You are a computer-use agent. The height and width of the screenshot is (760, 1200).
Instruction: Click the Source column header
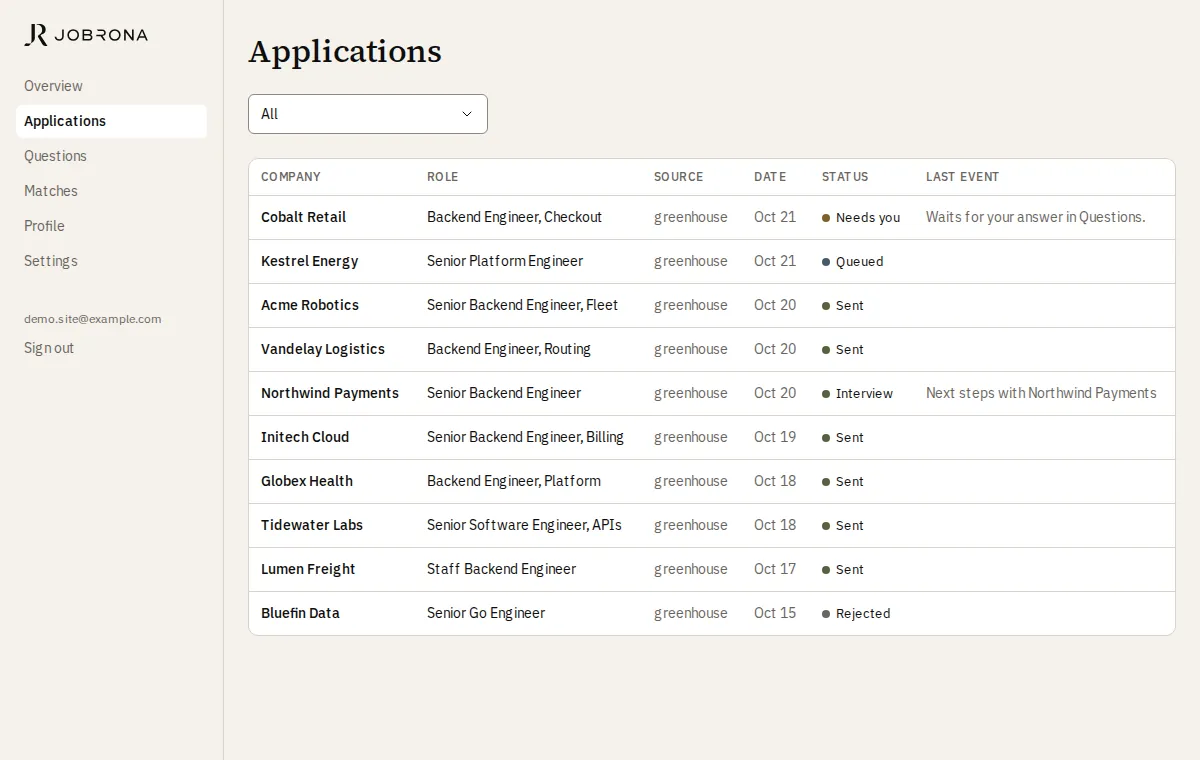(x=679, y=177)
